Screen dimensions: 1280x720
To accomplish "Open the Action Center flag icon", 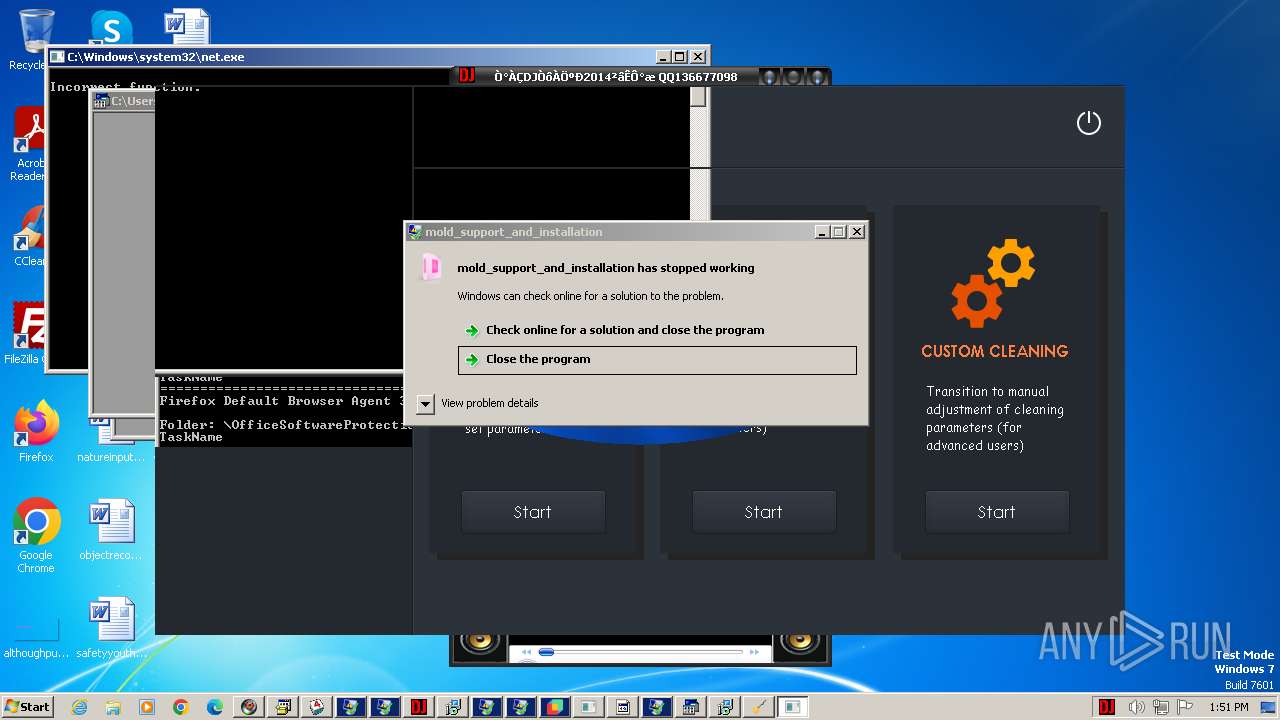I will tap(1185, 707).
